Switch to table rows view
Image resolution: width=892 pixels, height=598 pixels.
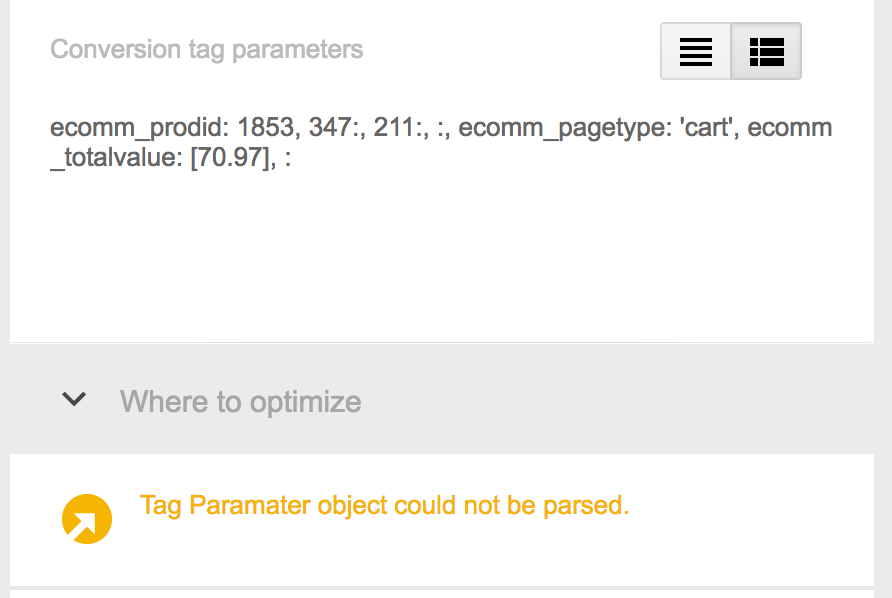pyautogui.click(x=766, y=51)
